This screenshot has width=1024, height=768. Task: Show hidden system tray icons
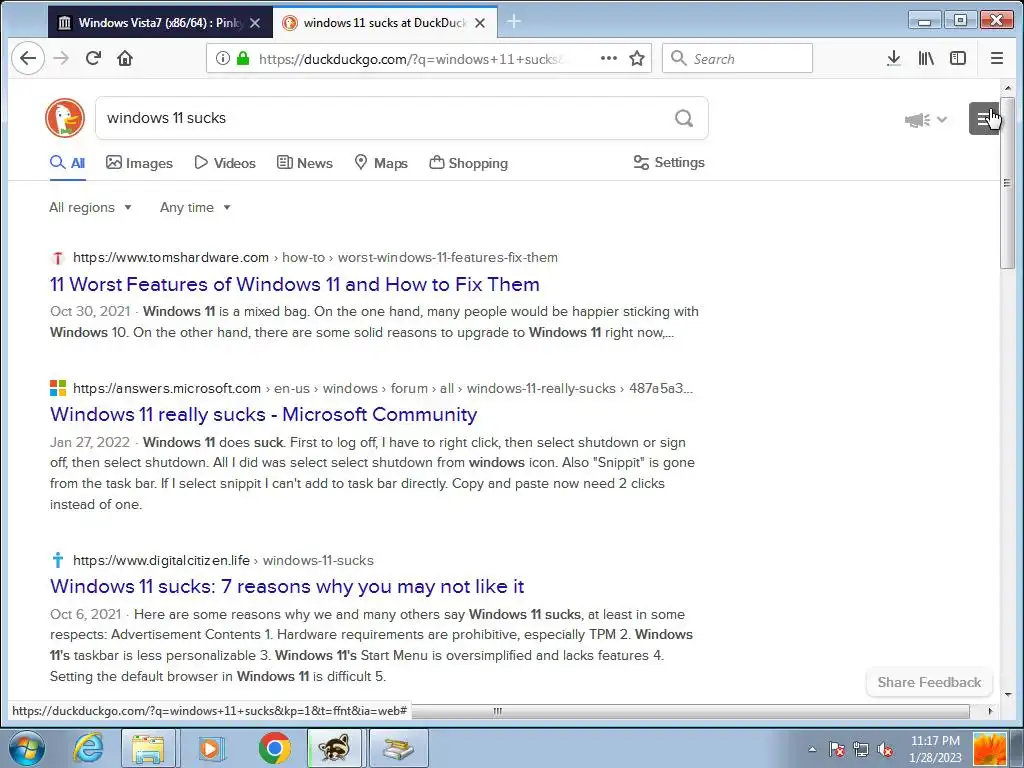click(x=812, y=750)
